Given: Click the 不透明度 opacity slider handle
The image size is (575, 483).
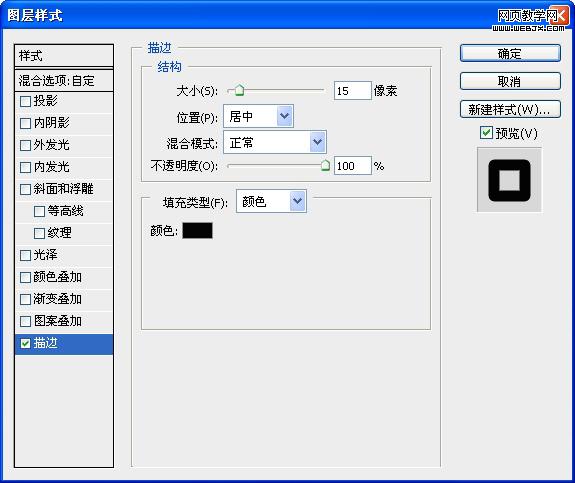Looking at the screenshot, I should tap(325, 165).
